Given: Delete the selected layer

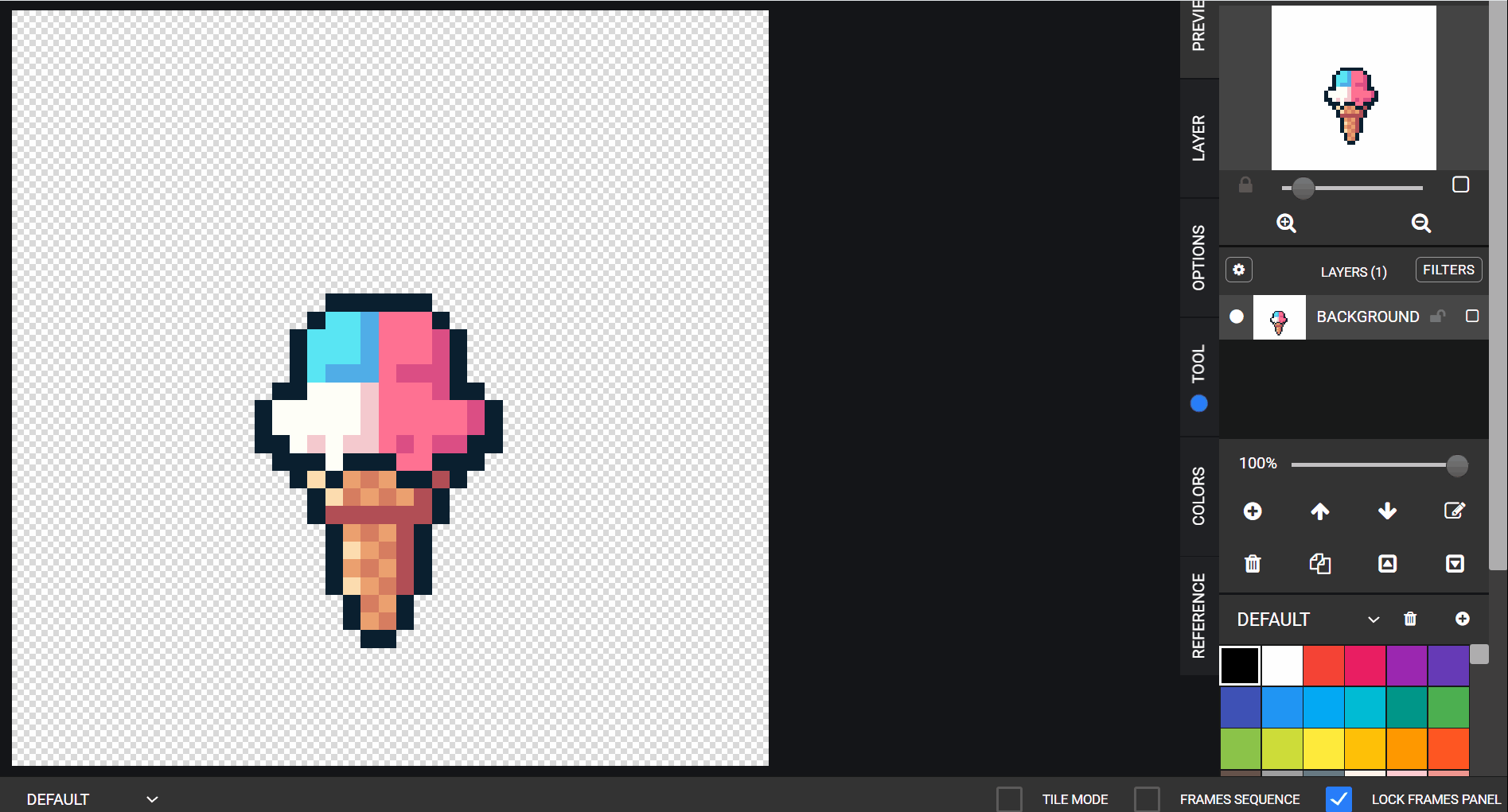Looking at the screenshot, I should point(1253,564).
